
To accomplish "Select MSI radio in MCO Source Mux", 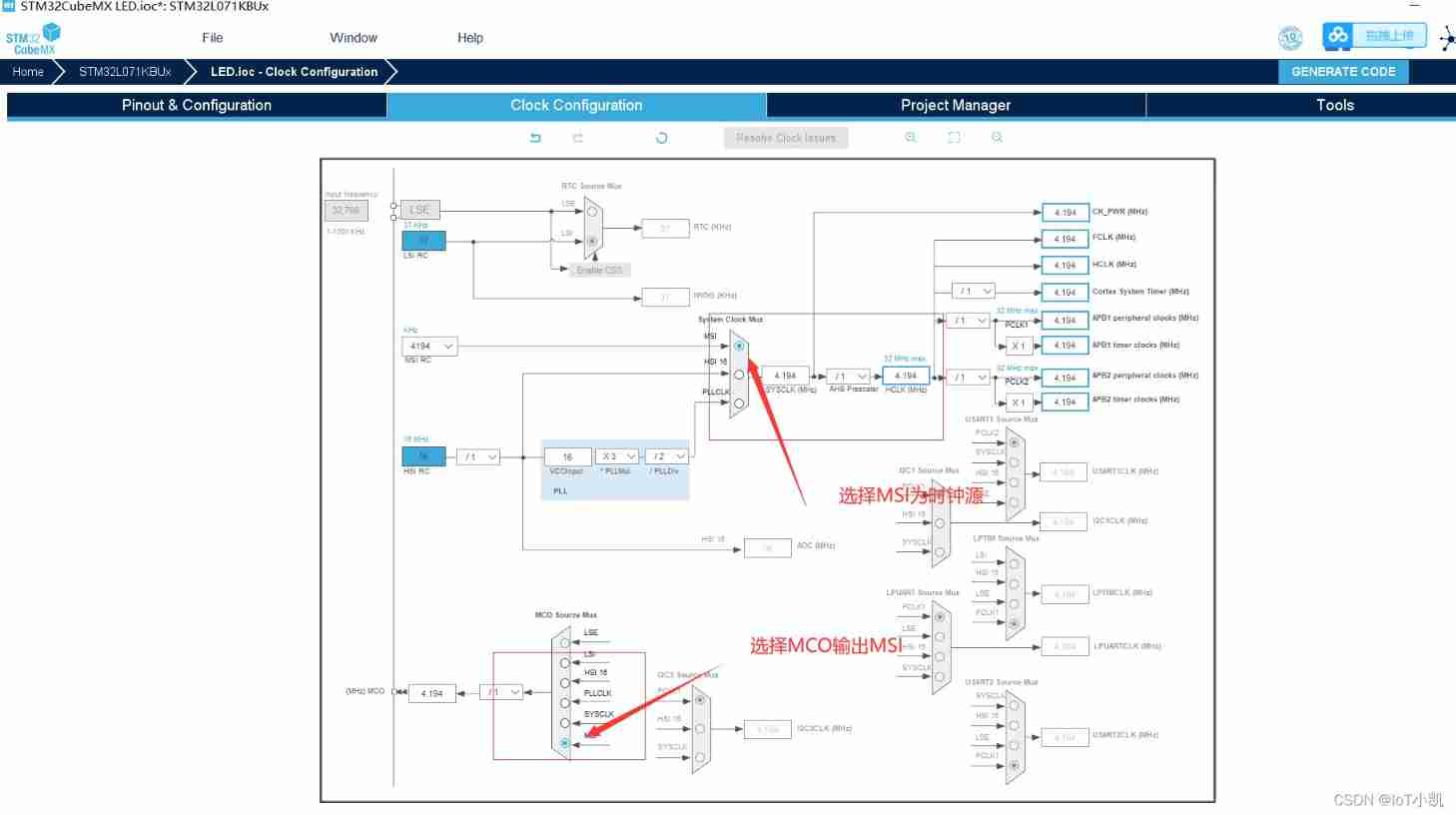I will pyautogui.click(x=565, y=743).
